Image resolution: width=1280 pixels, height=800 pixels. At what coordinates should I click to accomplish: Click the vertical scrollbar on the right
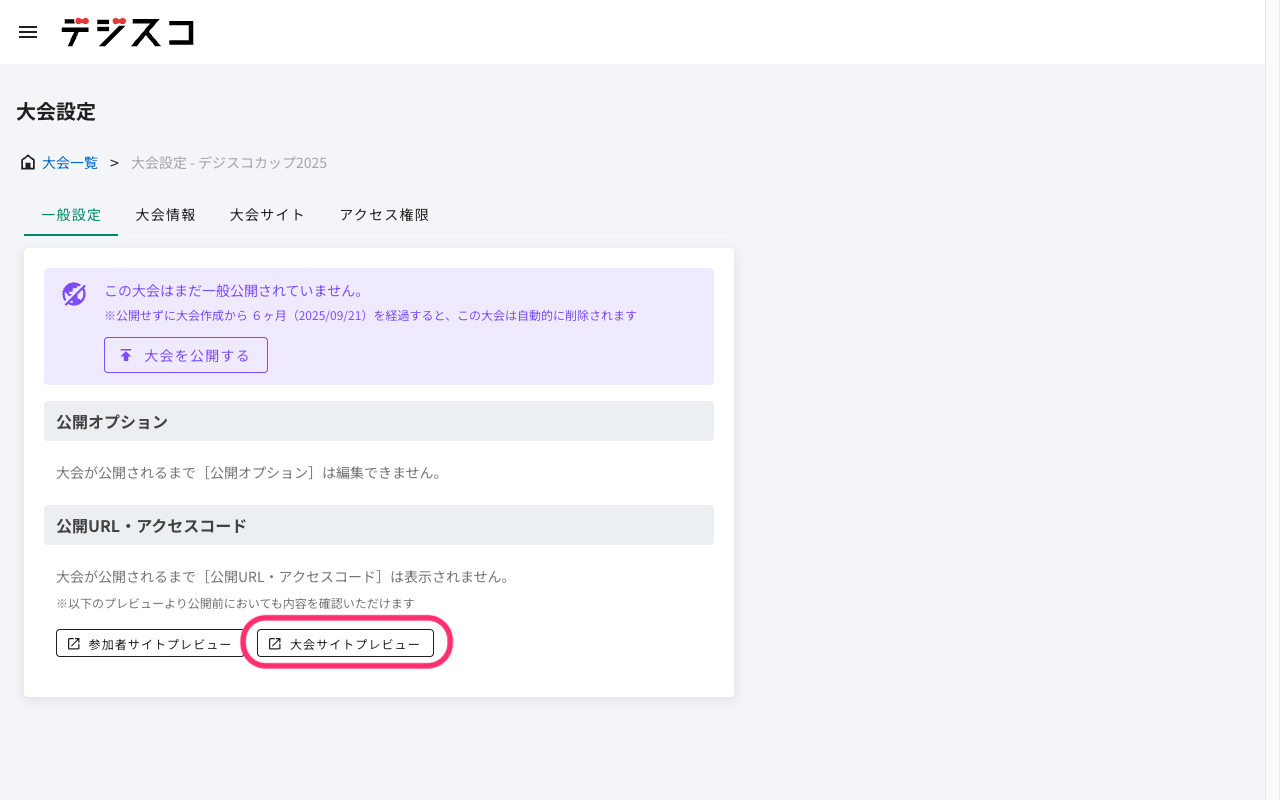point(1272,400)
